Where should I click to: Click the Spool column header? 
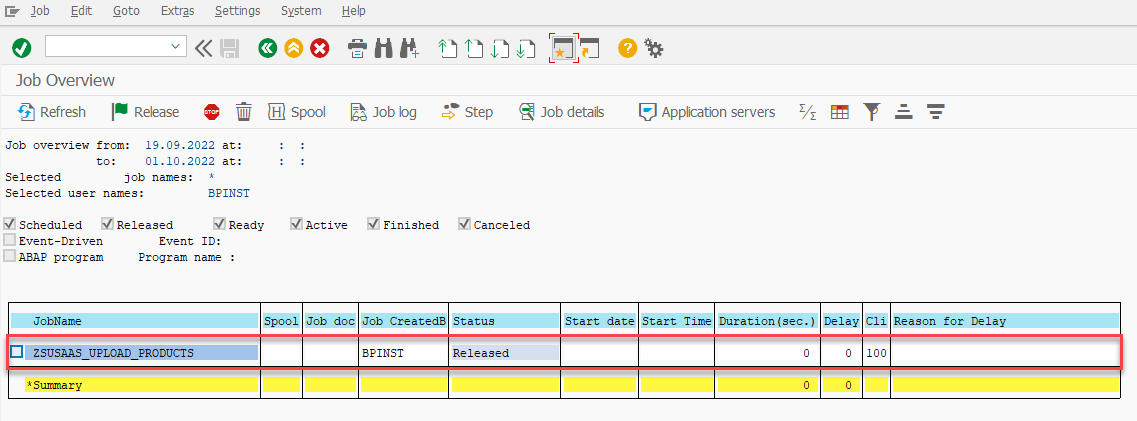tap(281, 321)
